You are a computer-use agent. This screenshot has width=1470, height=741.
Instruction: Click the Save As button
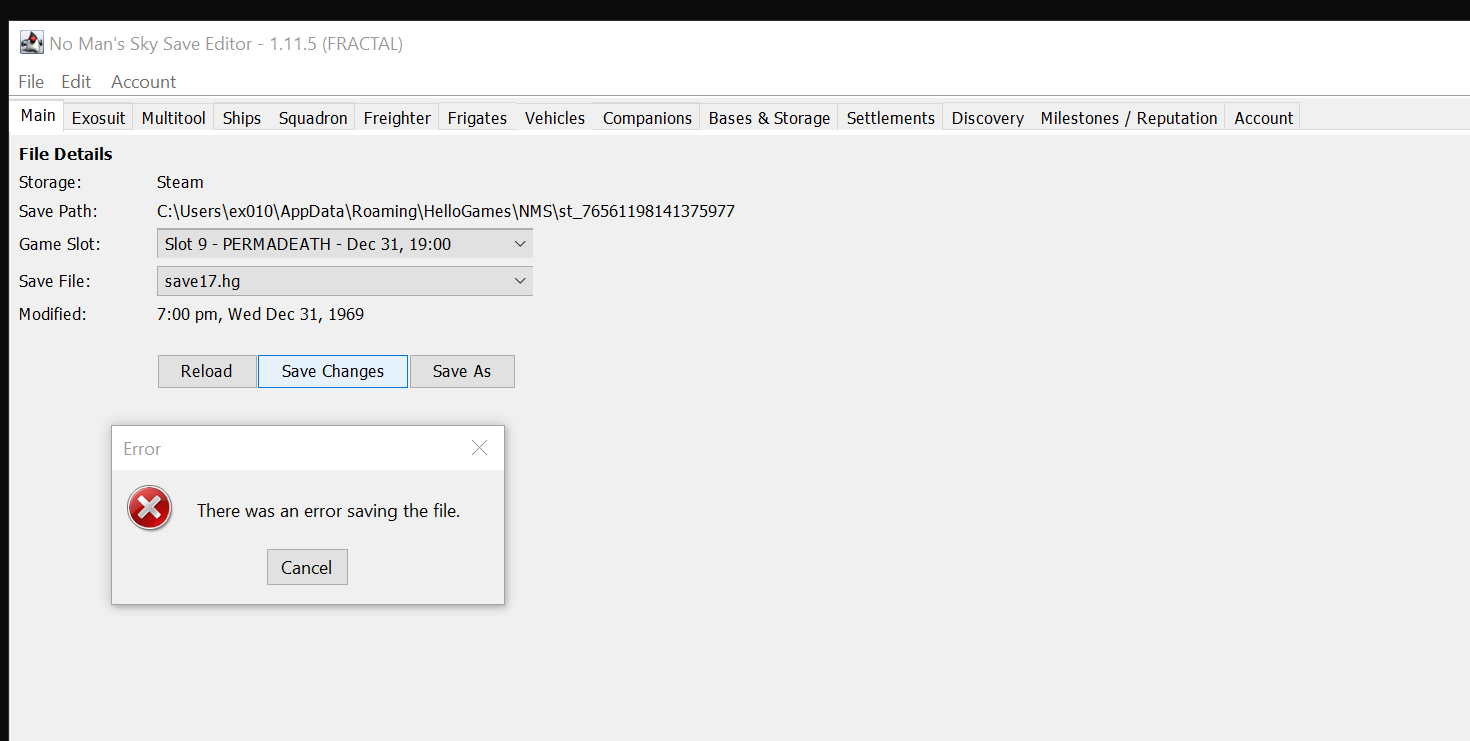pos(462,371)
